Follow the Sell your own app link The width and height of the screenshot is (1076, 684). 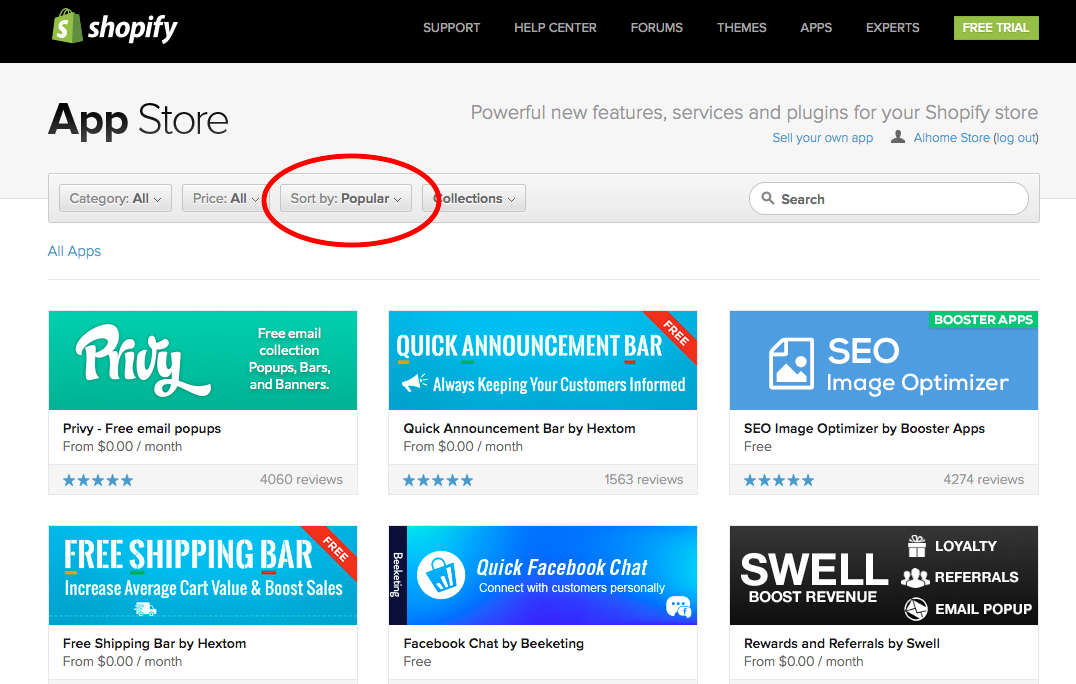click(x=822, y=137)
